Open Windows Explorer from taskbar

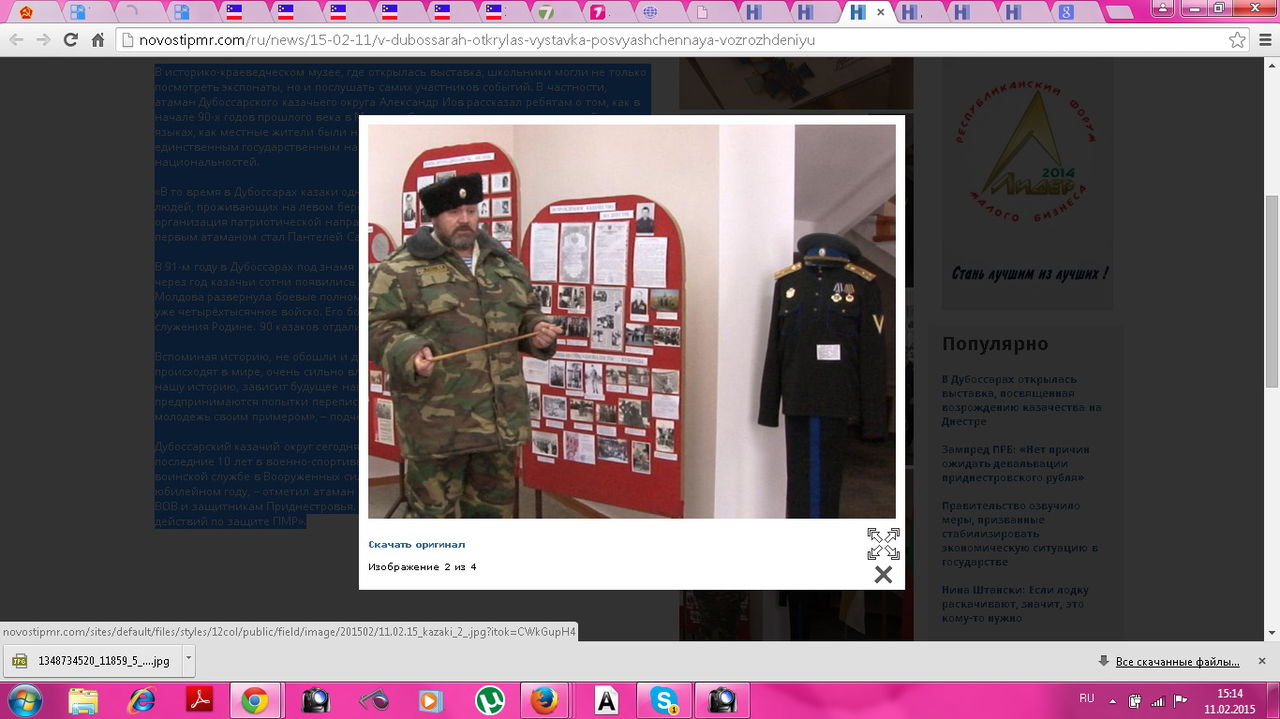click(84, 700)
